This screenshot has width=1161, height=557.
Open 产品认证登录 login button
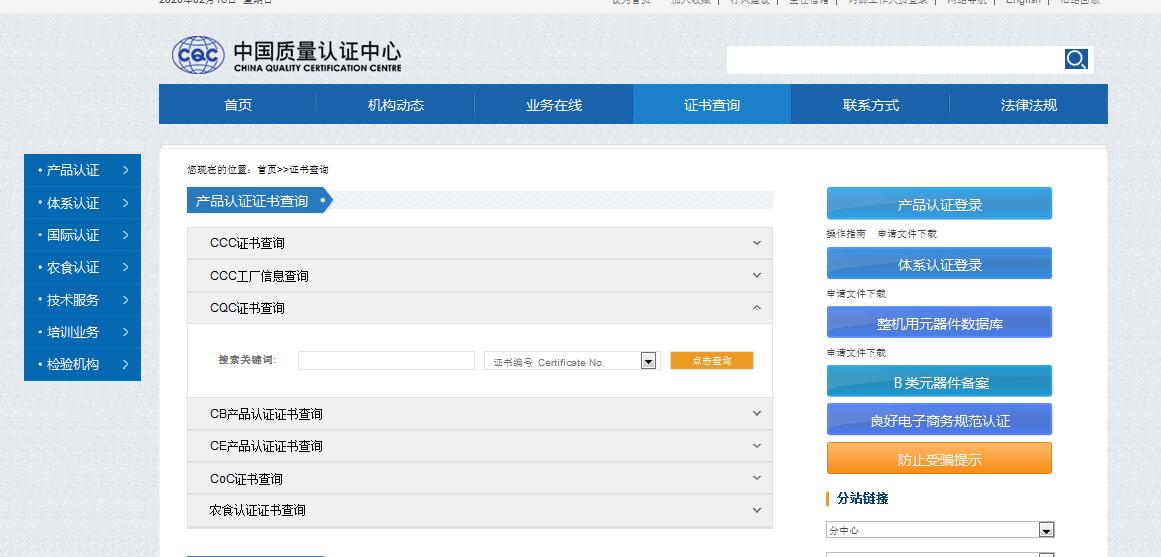click(939, 204)
